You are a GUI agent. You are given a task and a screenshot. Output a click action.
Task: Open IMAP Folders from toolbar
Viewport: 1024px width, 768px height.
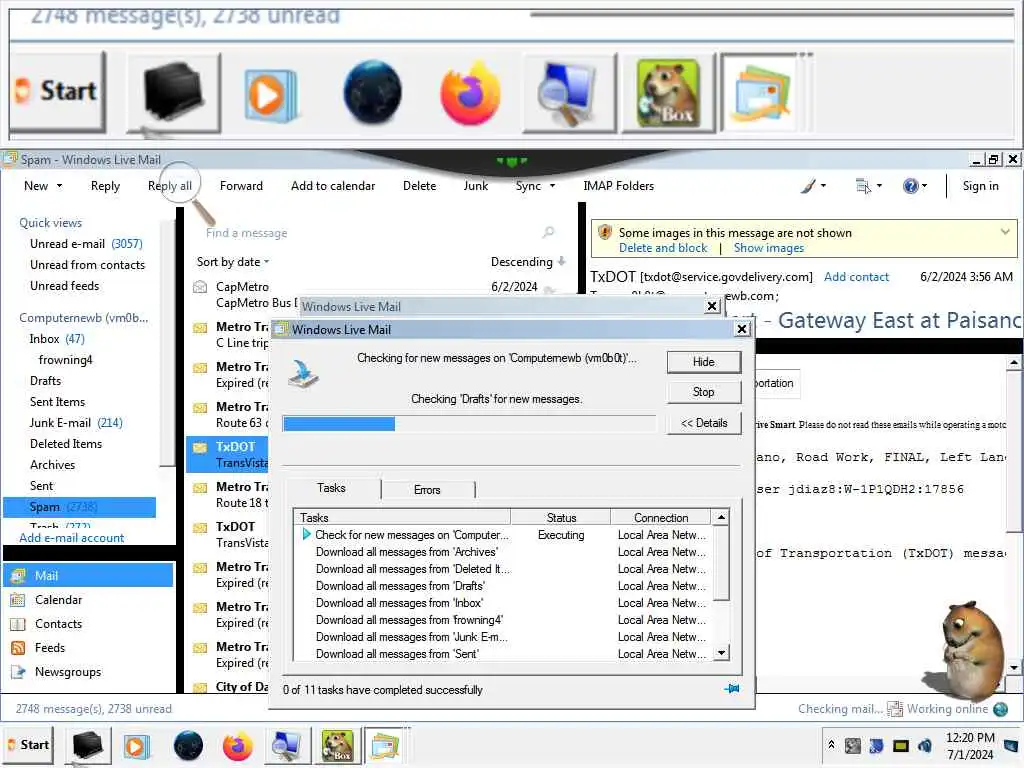pos(618,186)
